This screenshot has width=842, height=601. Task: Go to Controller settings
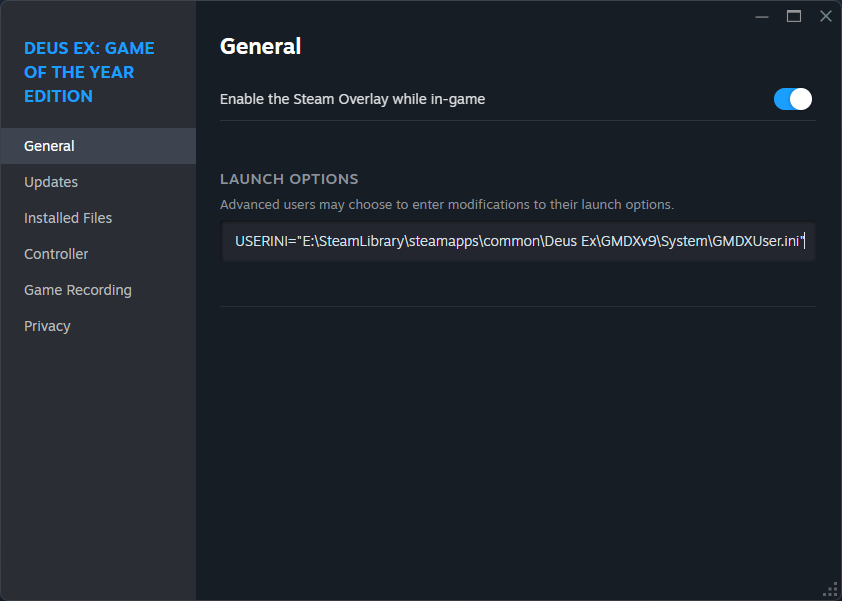[56, 254]
